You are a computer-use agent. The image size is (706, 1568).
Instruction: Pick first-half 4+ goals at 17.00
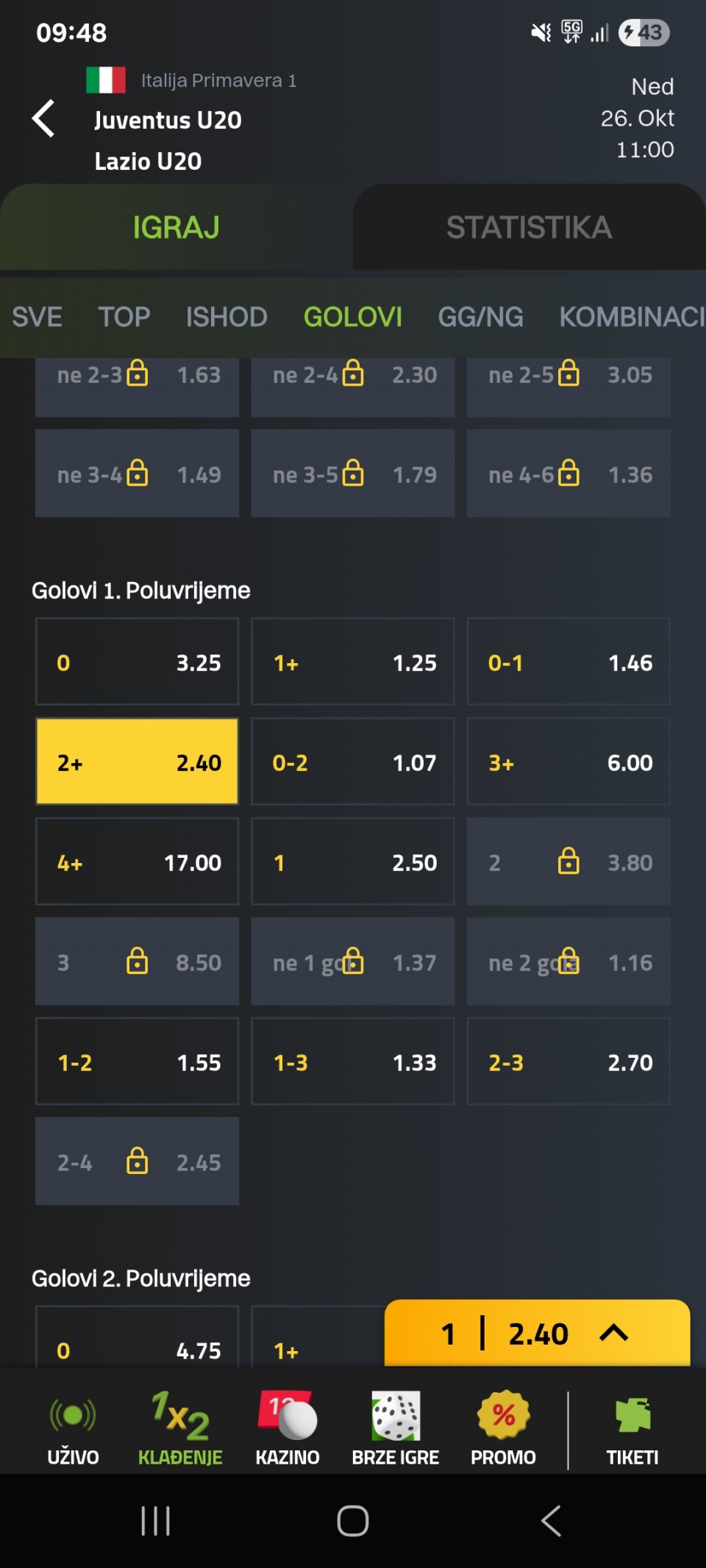[138, 862]
